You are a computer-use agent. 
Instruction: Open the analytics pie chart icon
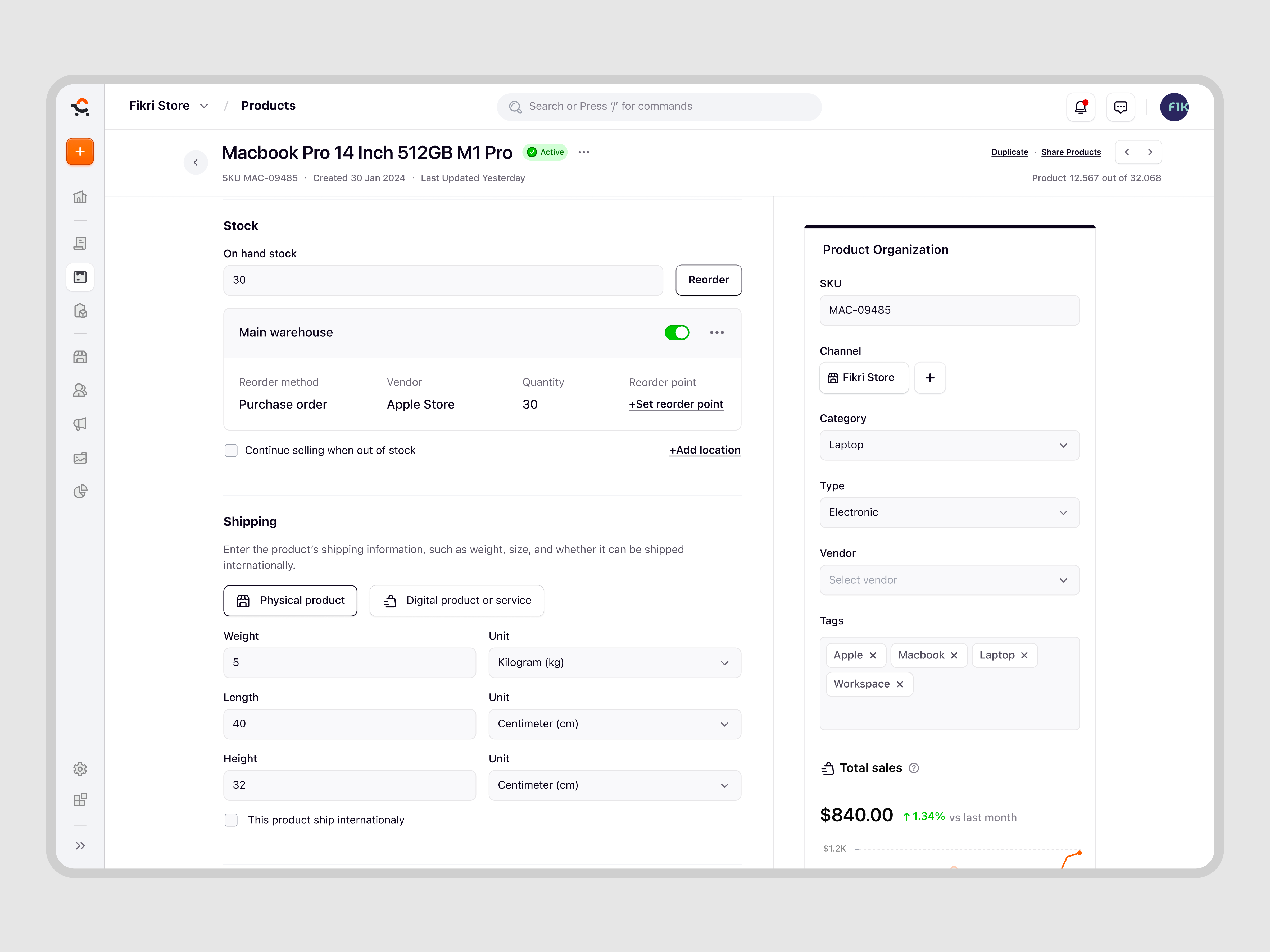coord(80,491)
